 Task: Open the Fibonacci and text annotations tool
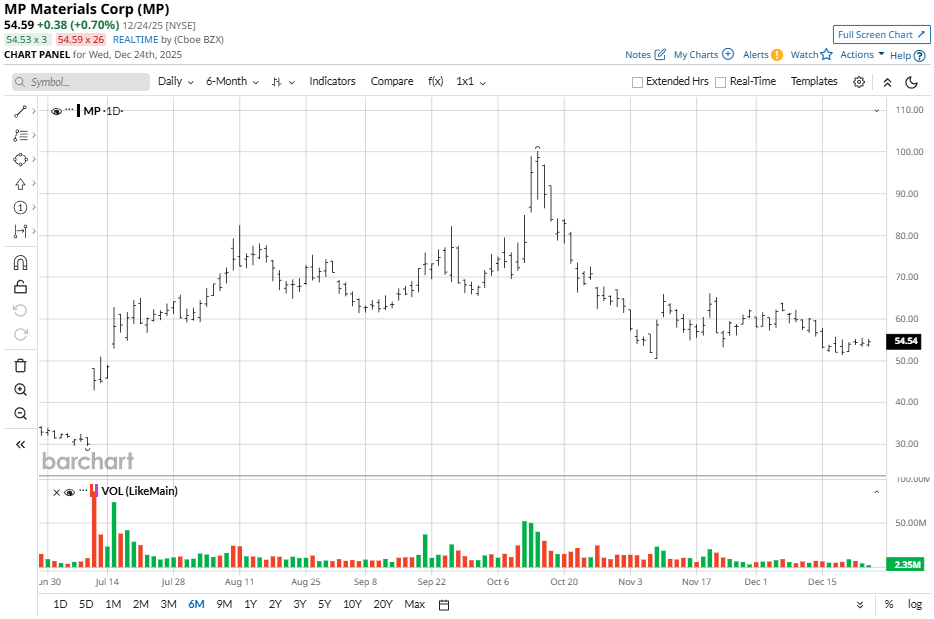pos(20,135)
